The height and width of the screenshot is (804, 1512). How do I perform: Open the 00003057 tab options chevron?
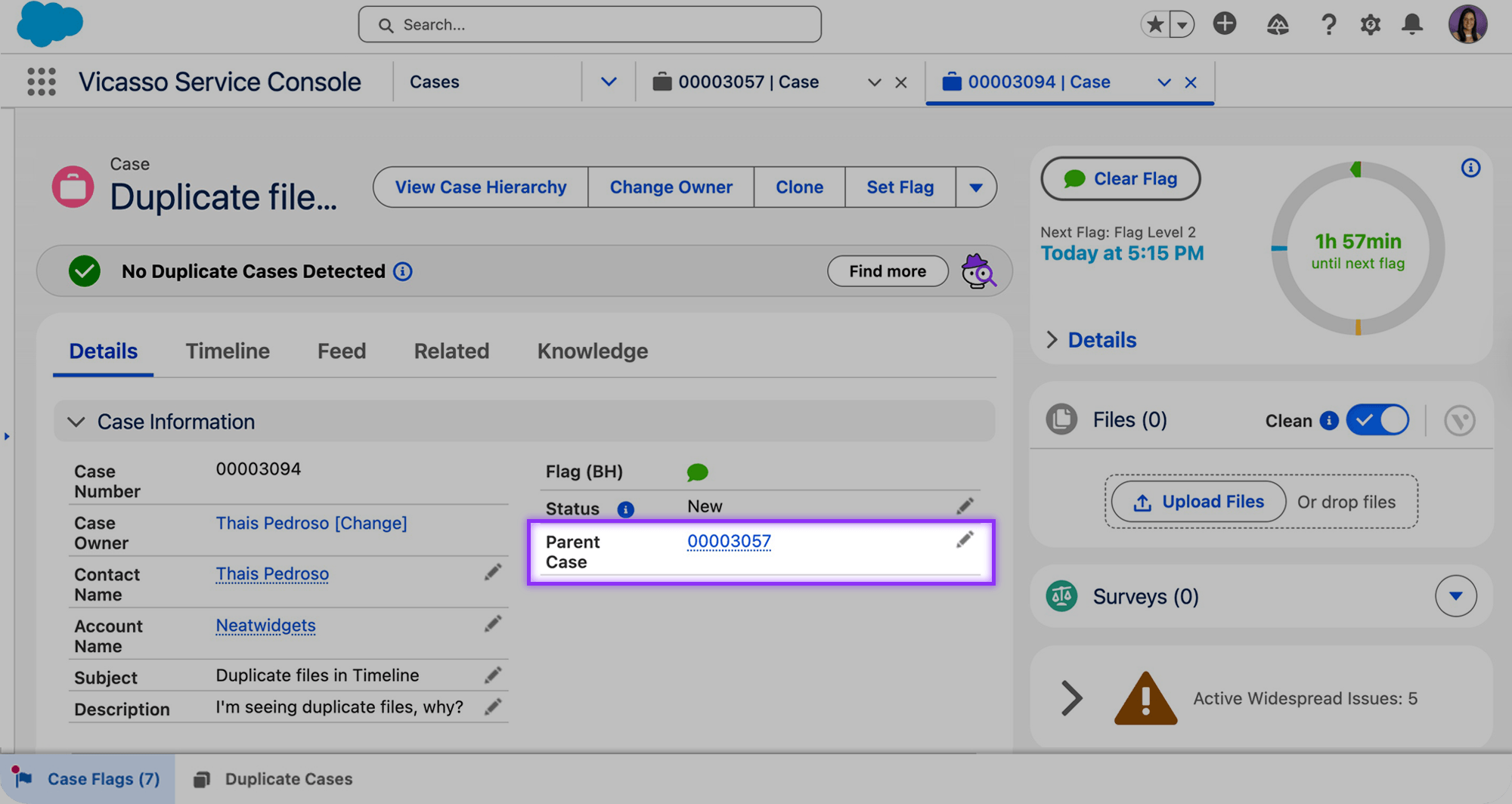875,82
